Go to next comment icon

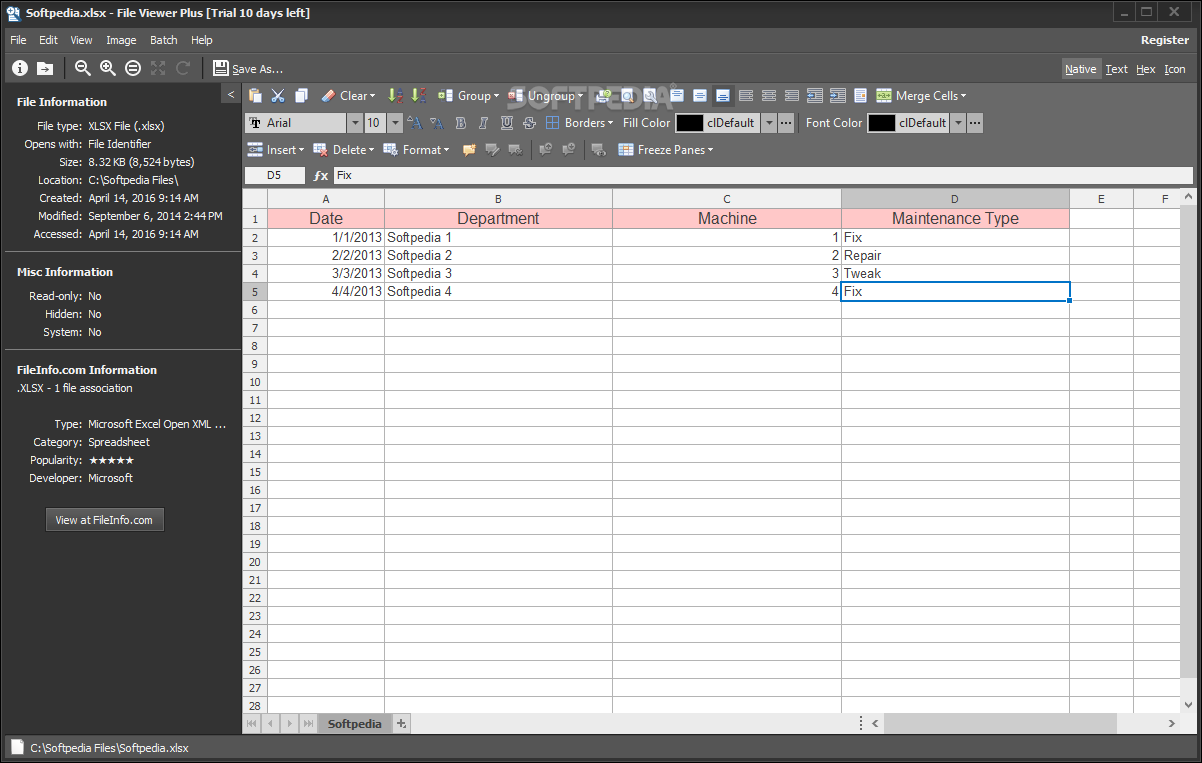click(x=569, y=150)
